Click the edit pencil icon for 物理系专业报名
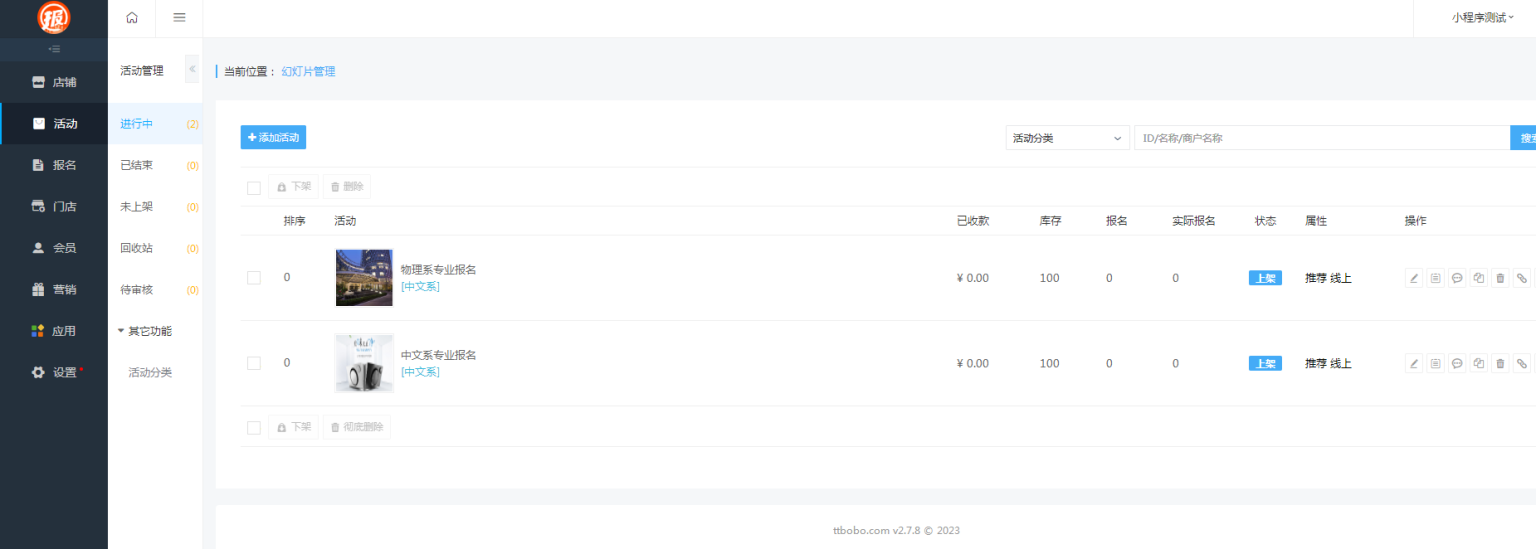The height and width of the screenshot is (549, 1536). pos(1414,278)
